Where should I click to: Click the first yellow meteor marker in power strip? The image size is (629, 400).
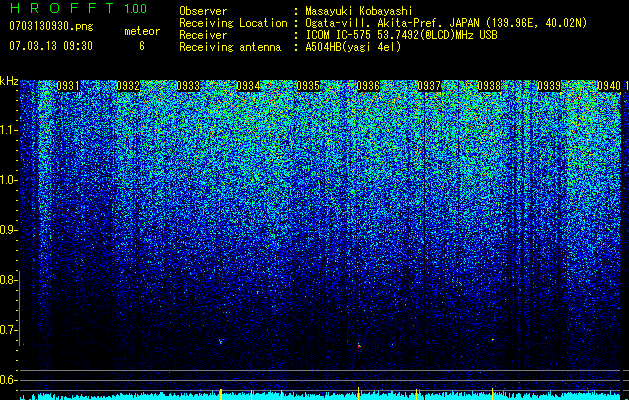pos(221,393)
